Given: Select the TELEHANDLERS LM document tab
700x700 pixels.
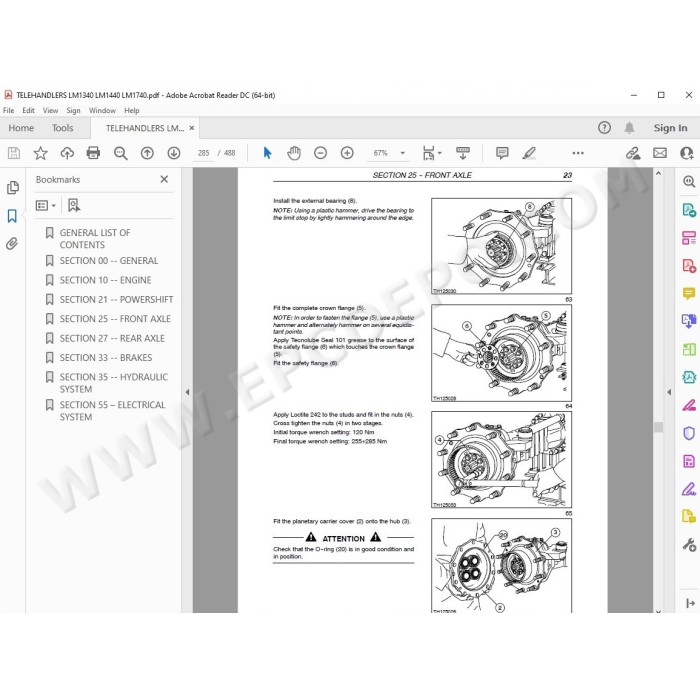Looking at the screenshot, I should pyautogui.click(x=145, y=128).
